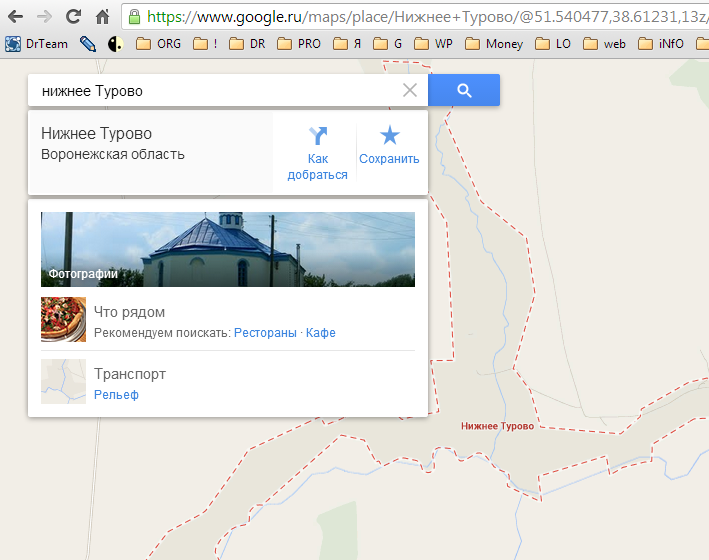Open the web bookmarks folder
This screenshot has width=709, height=560.
pyautogui.click(x=605, y=44)
